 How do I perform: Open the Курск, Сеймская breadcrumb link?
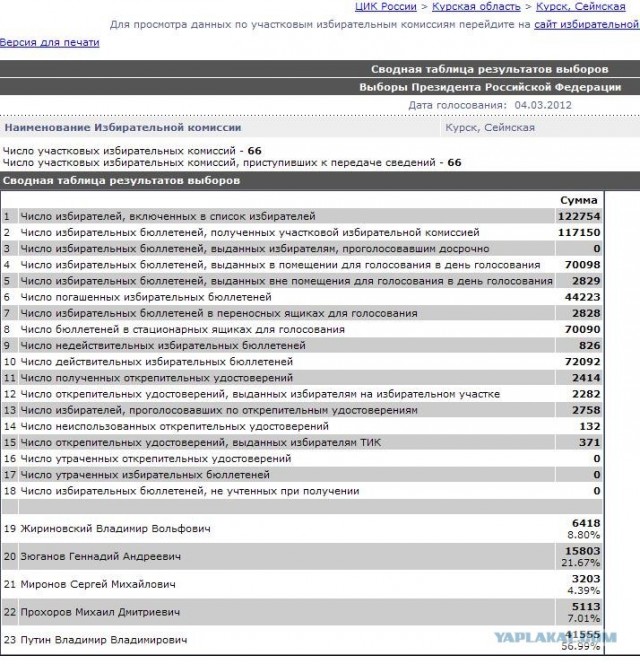(x=581, y=7)
